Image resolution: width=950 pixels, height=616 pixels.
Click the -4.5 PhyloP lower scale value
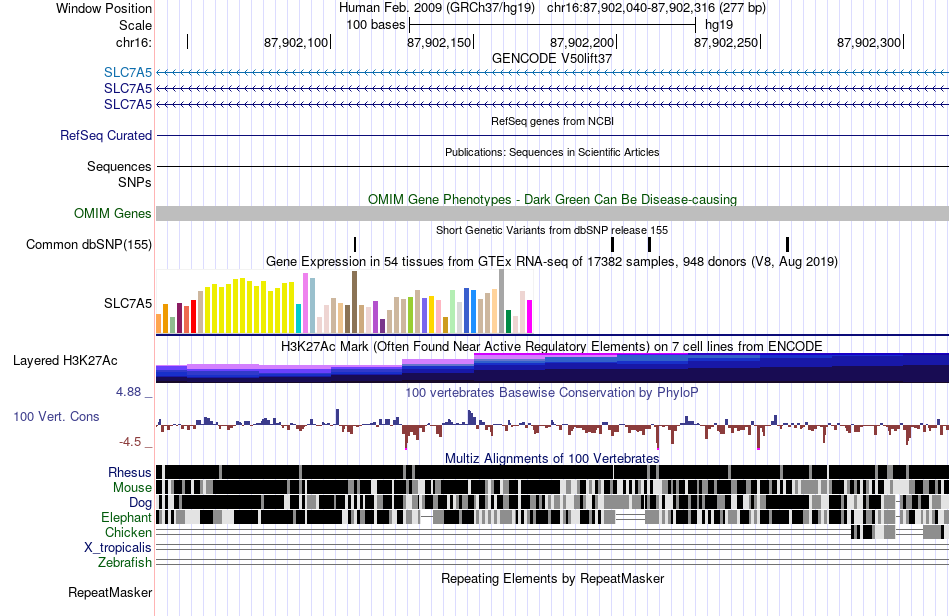tap(130, 442)
